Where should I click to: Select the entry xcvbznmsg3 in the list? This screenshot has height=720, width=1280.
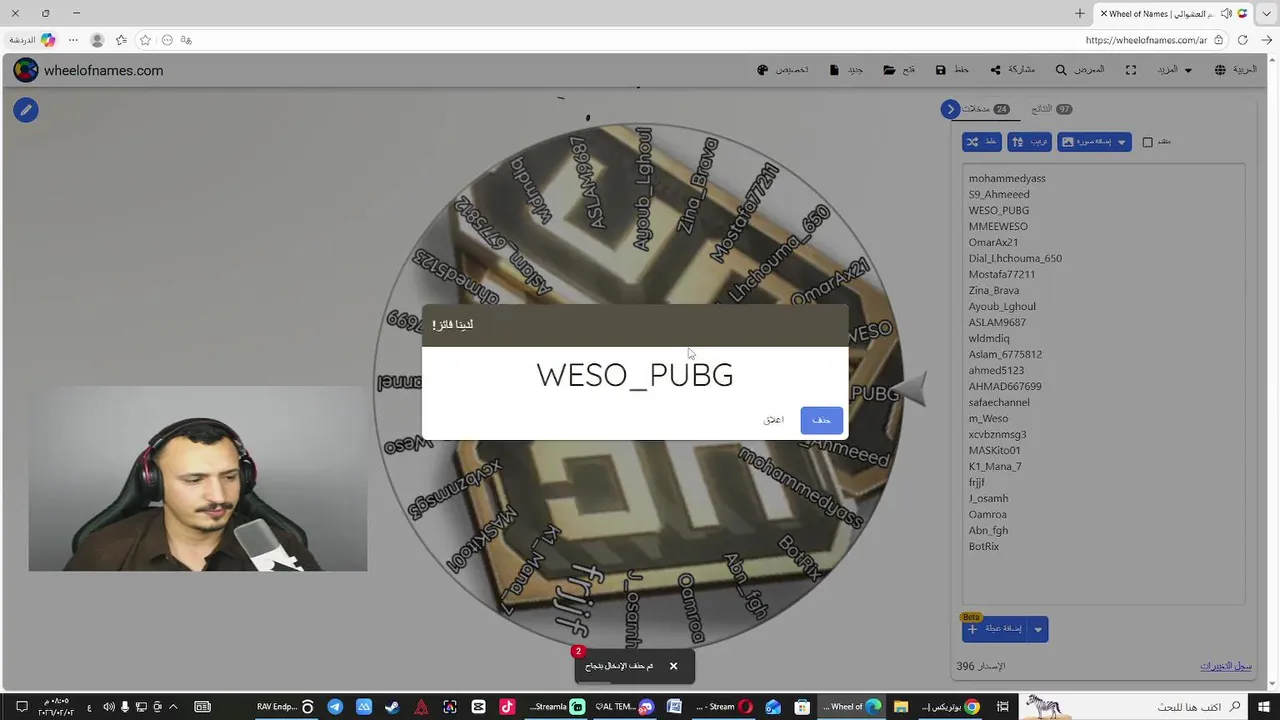997,434
